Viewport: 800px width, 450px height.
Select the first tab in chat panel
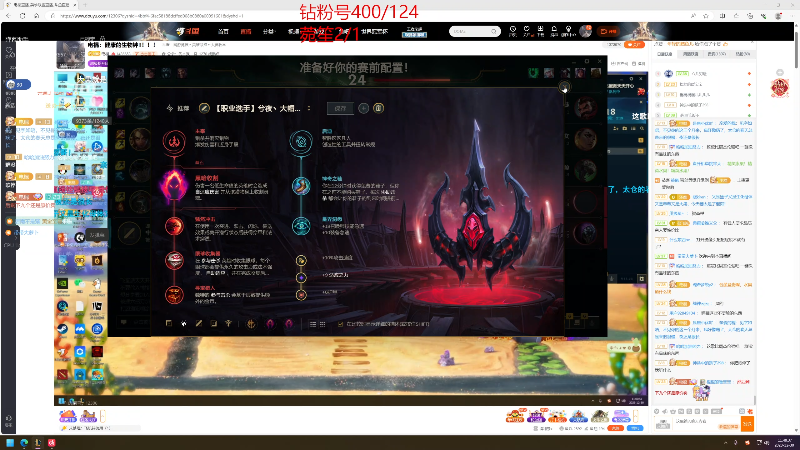click(664, 54)
